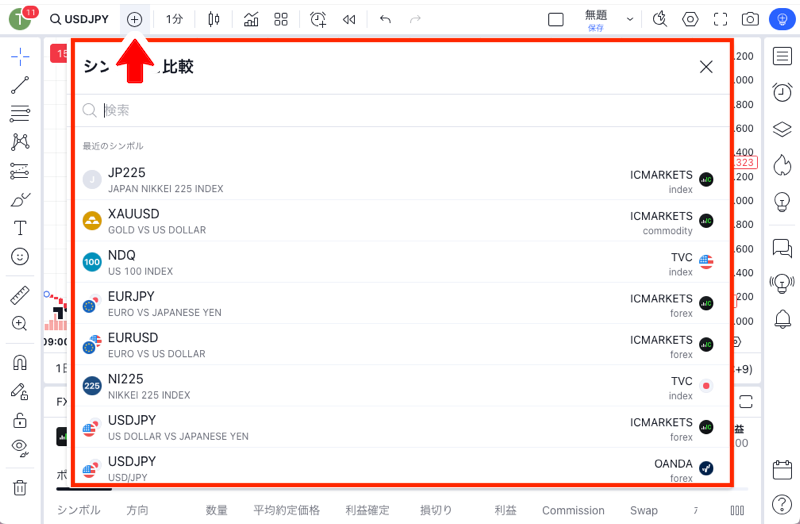Open the object tree layers panel

coord(782,129)
